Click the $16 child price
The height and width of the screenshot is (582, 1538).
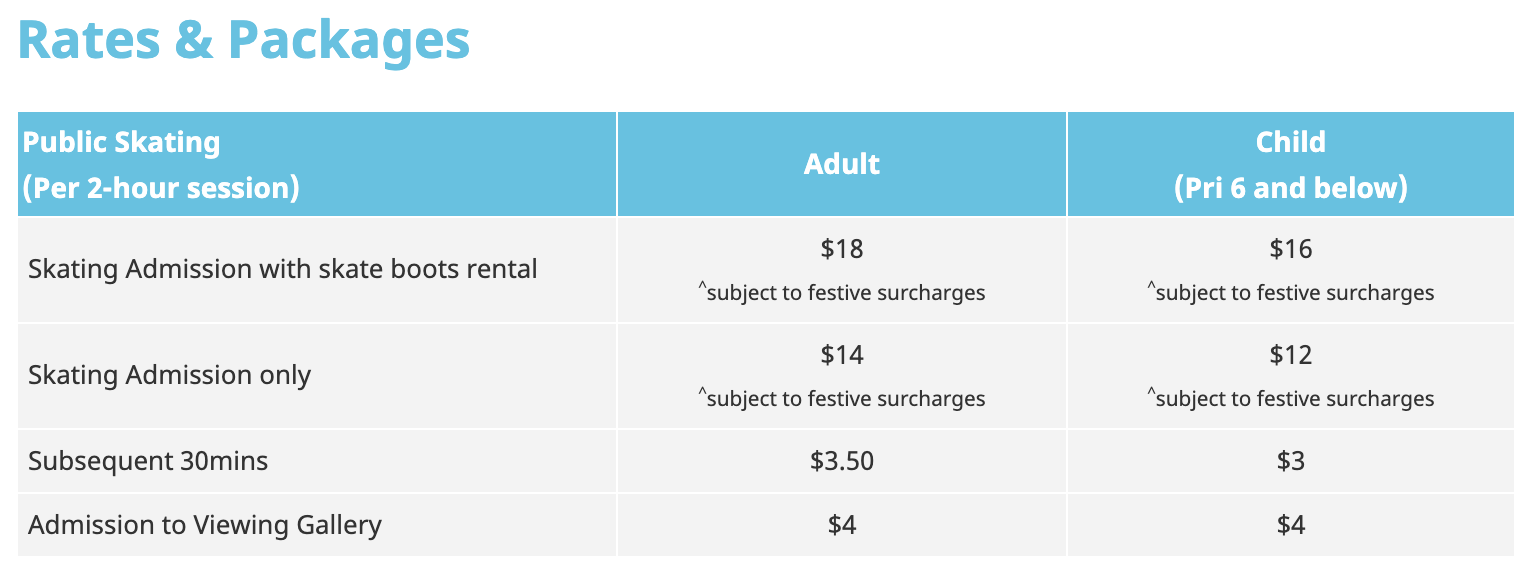click(1290, 249)
